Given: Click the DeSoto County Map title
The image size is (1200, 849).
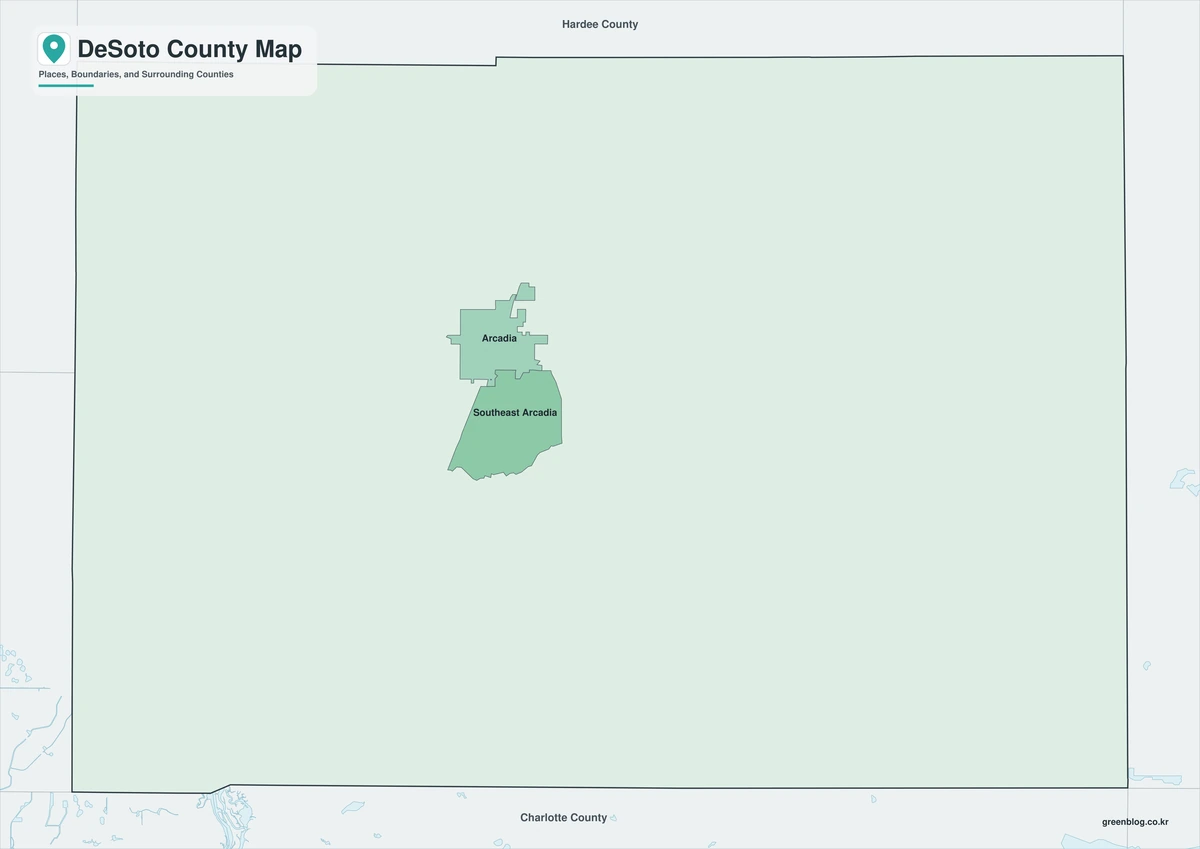Looking at the screenshot, I should point(190,49).
